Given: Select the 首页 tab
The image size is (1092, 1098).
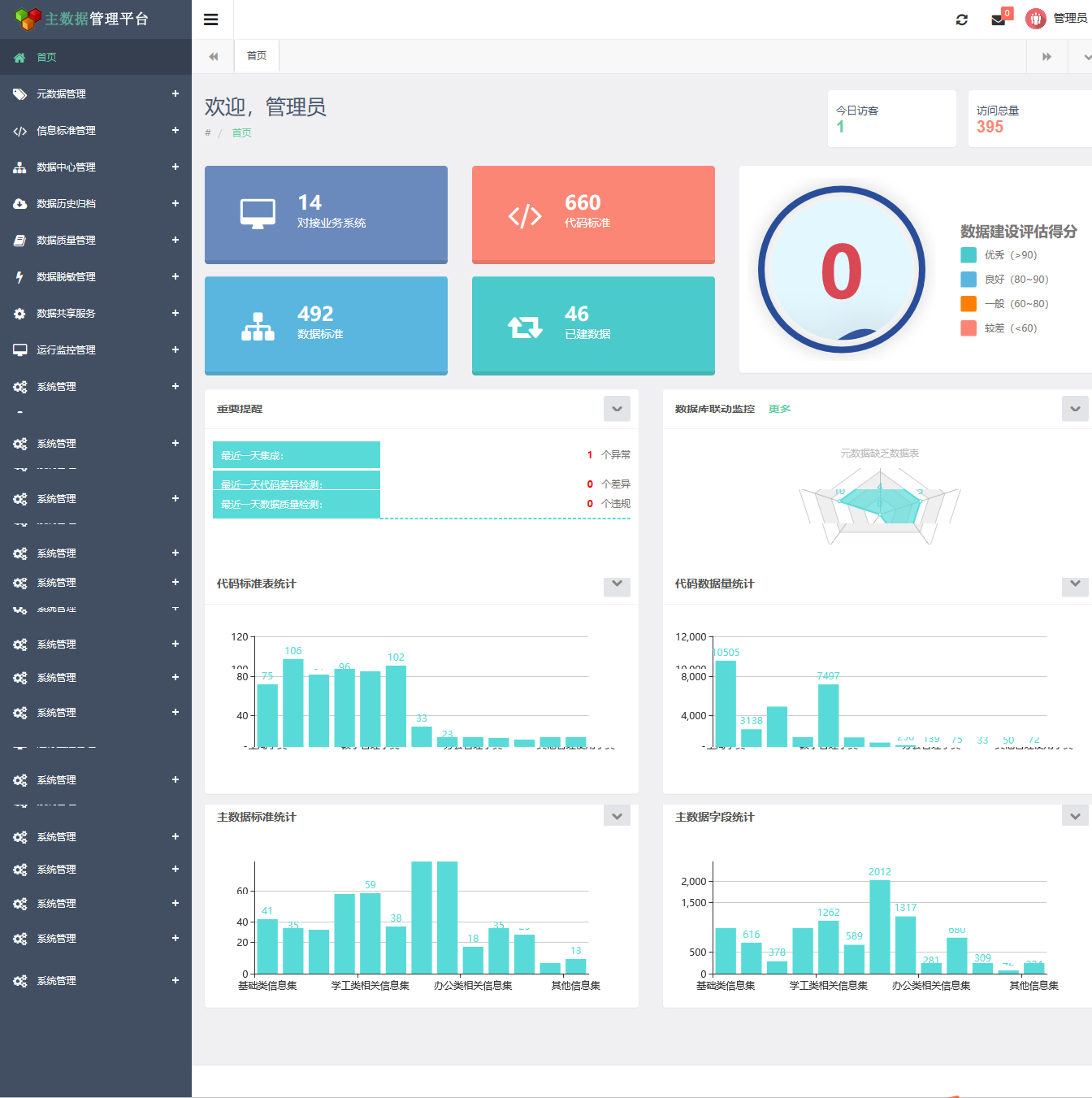Looking at the screenshot, I should (x=257, y=56).
